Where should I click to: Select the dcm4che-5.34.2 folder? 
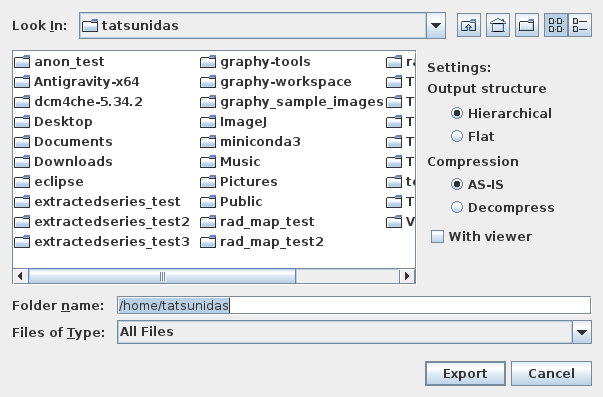point(78,102)
